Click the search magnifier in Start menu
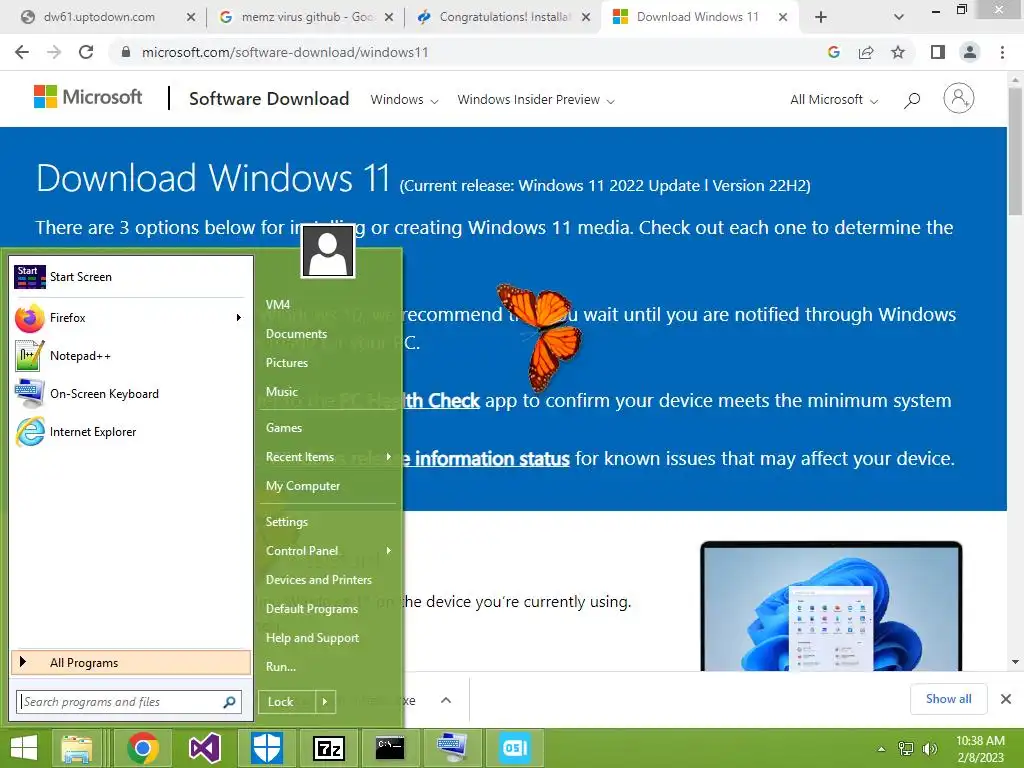This screenshot has height=768, width=1024. (x=229, y=702)
